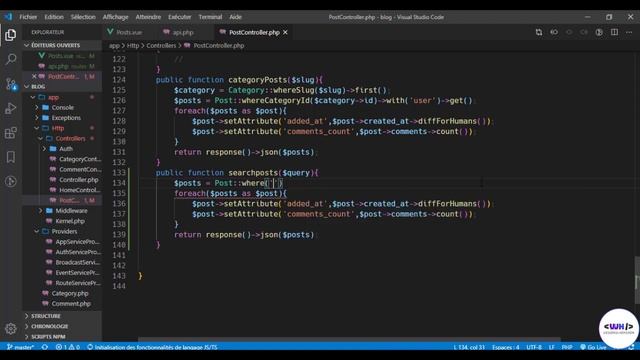Collapse the Providers folder
This screenshot has width=640, height=360.
tap(64, 231)
